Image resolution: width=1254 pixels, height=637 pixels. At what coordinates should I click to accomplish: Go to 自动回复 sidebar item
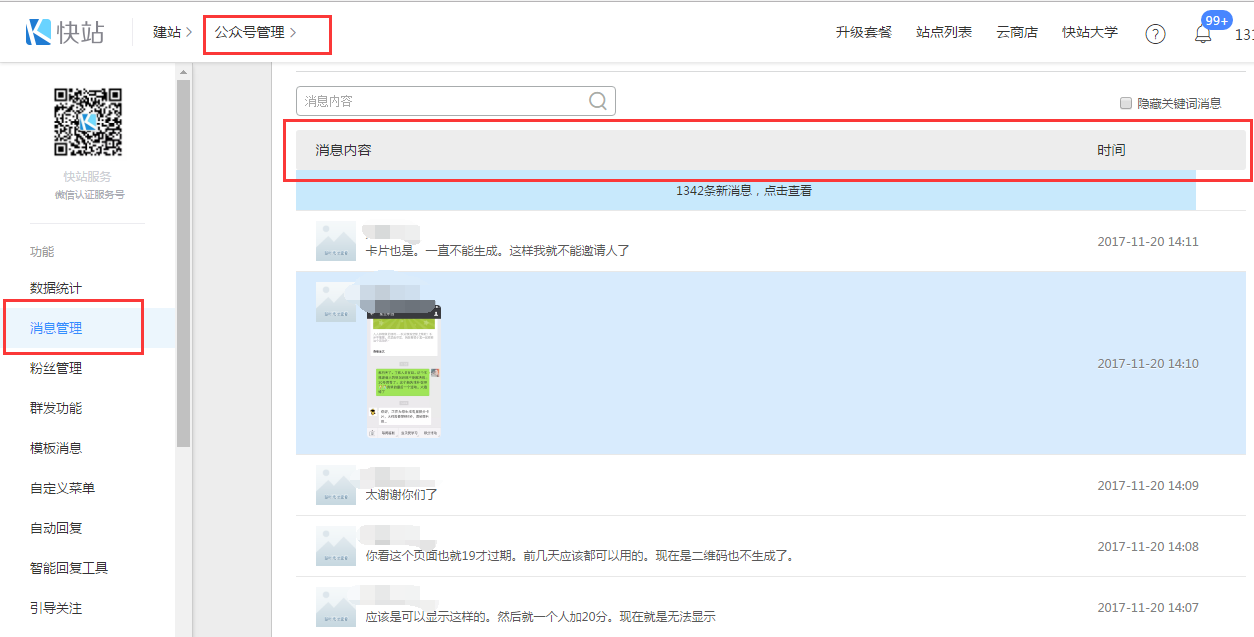pyautogui.click(x=56, y=528)
